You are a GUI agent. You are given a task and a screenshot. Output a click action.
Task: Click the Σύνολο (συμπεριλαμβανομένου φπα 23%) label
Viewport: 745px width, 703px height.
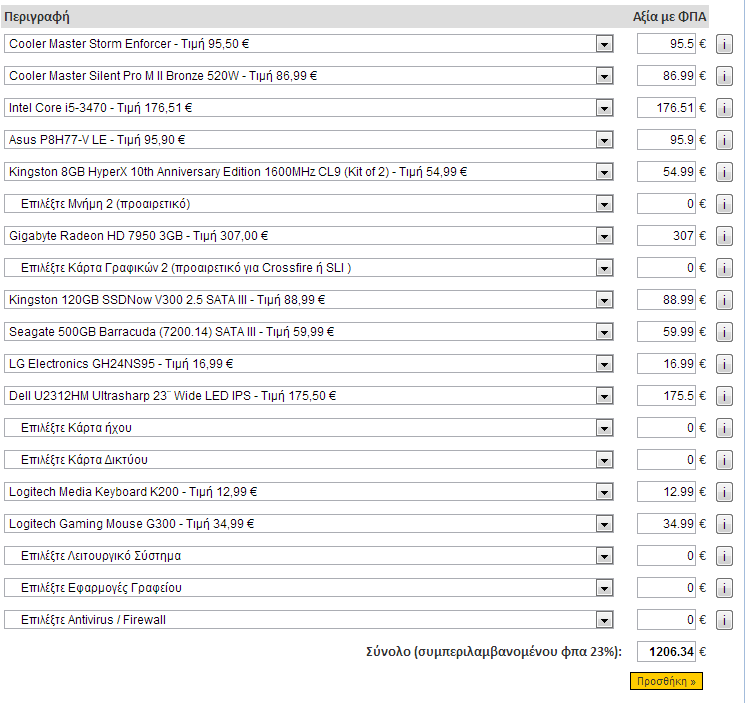pyautogui.click(x=494, y=652)
